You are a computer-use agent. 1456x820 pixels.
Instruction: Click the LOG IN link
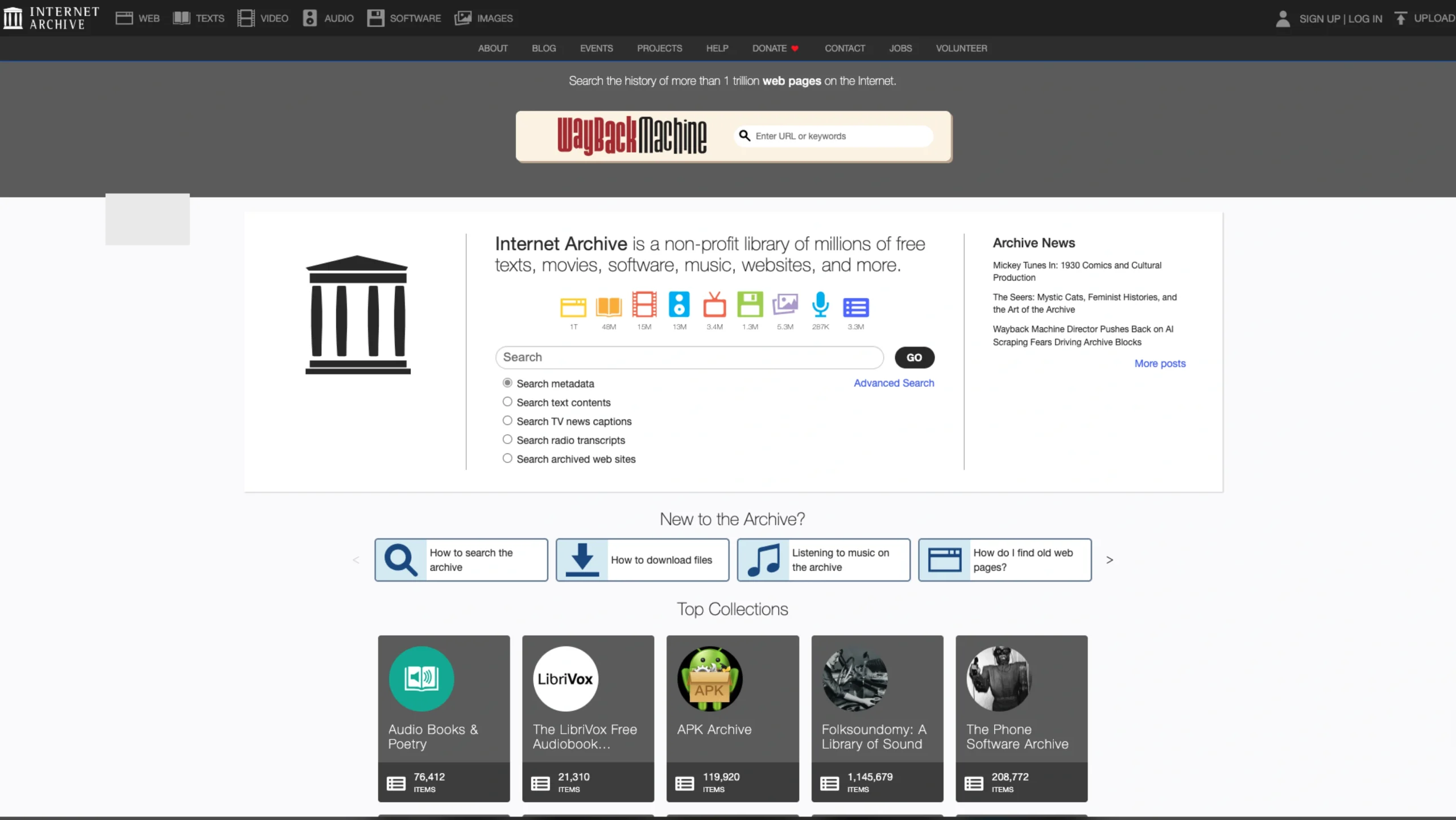tap(1365, 19)
